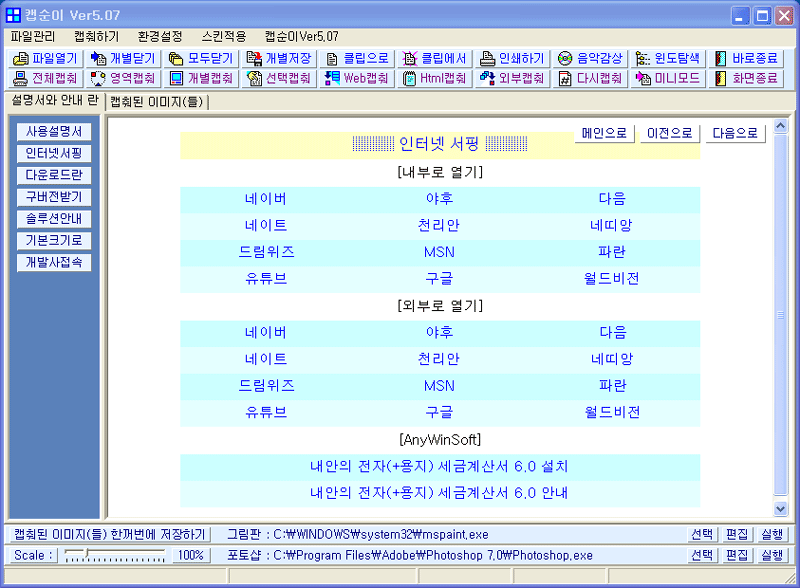Viewport: 800px width, 588px height.
Task: Open the 스킨적용 menu
Action: click(x=224, y=36)
